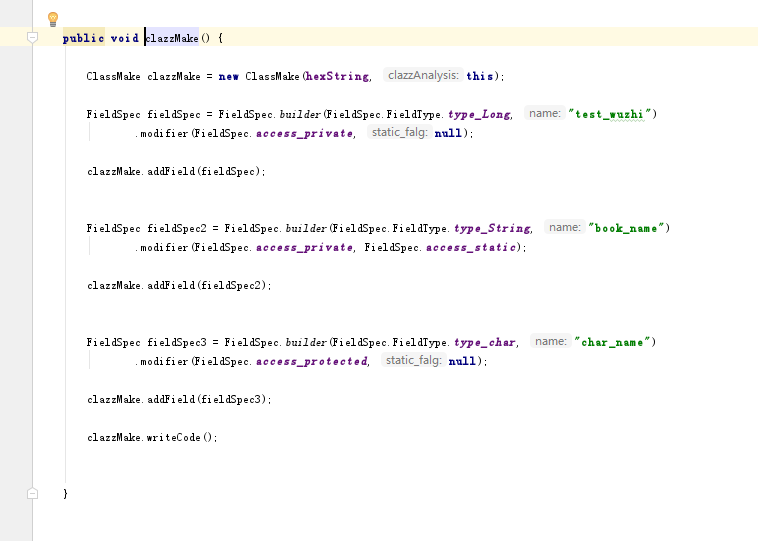The width and height of the screenshot is (758, 541).
Task: Click the yellow lightbulb intention icon
Action: coord(53,19)
